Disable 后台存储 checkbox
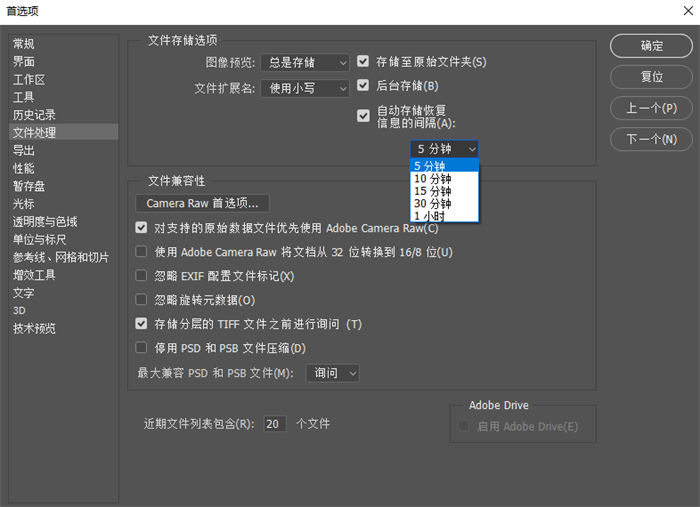The image size is (700, 507). click(x=363, y=86)
